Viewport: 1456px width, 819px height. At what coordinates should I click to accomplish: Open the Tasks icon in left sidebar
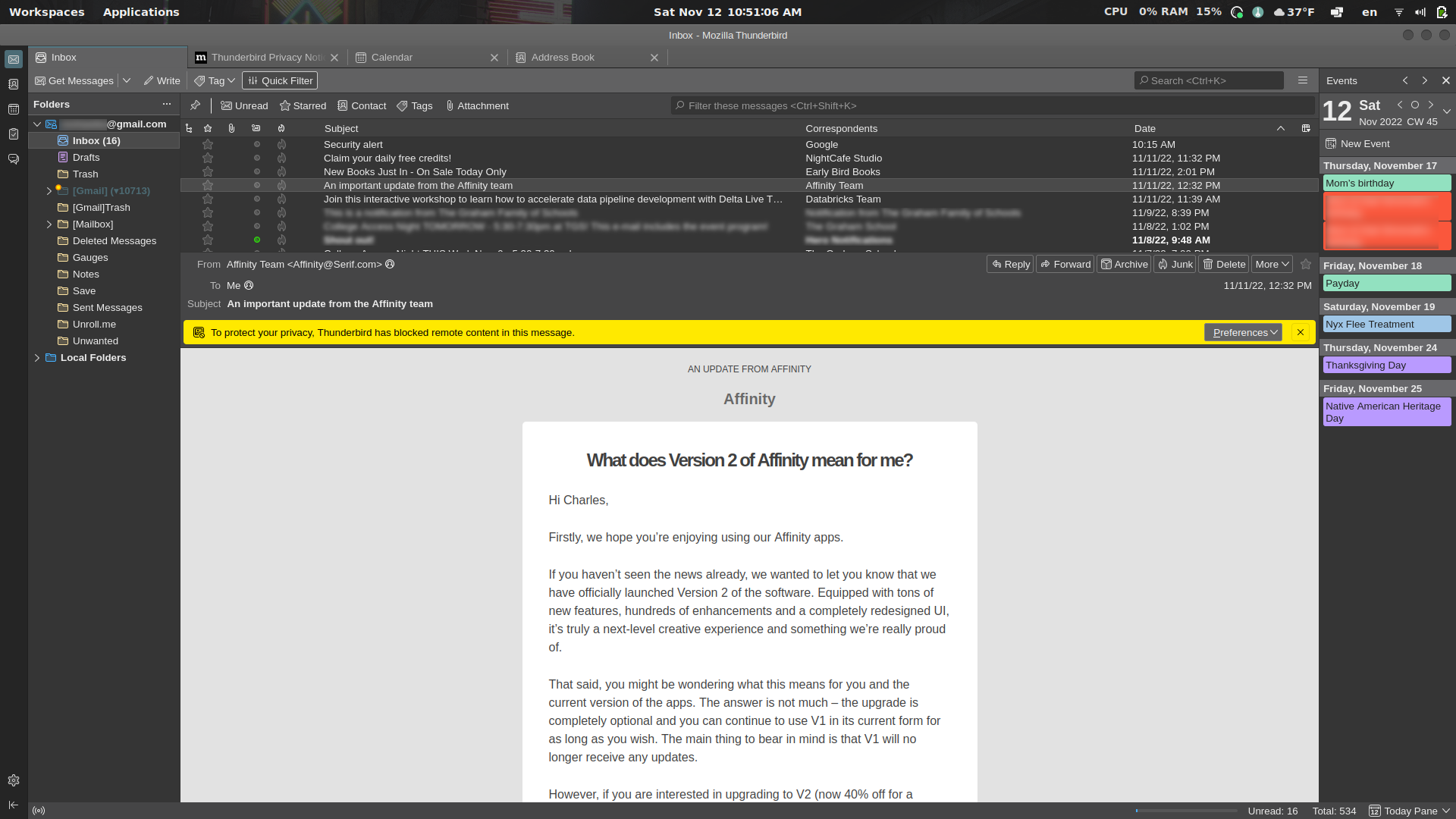pyautogui.click(x=14, y=134)
